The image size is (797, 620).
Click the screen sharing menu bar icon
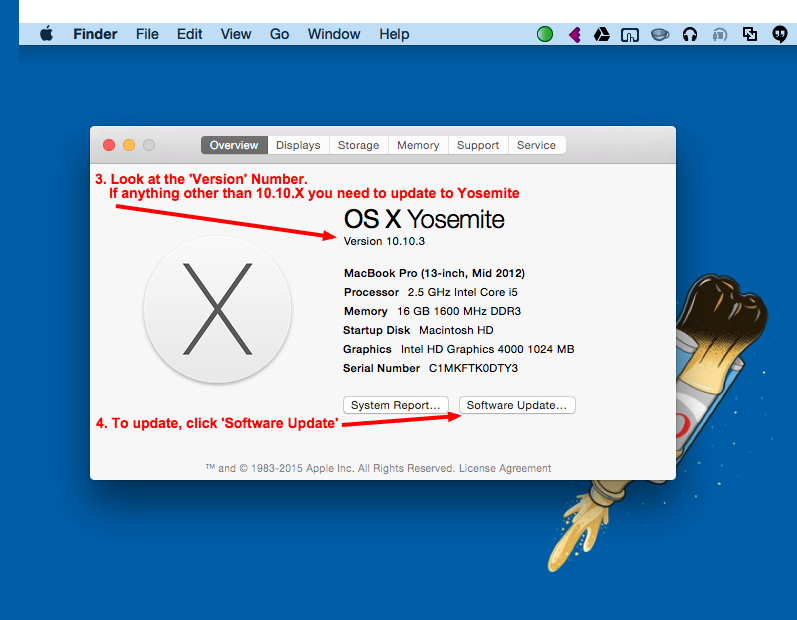pos(629,35)
